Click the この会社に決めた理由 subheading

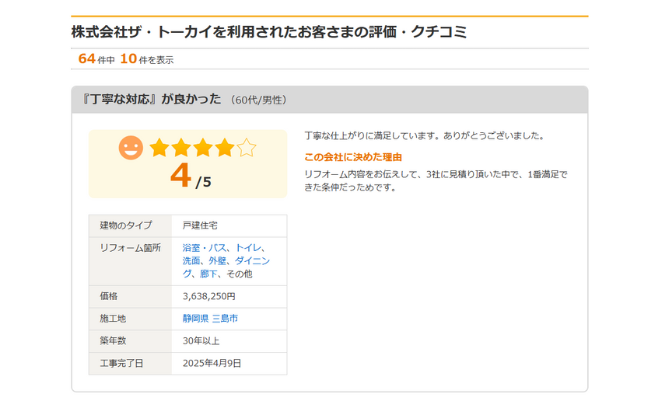[x=353, y=158]
